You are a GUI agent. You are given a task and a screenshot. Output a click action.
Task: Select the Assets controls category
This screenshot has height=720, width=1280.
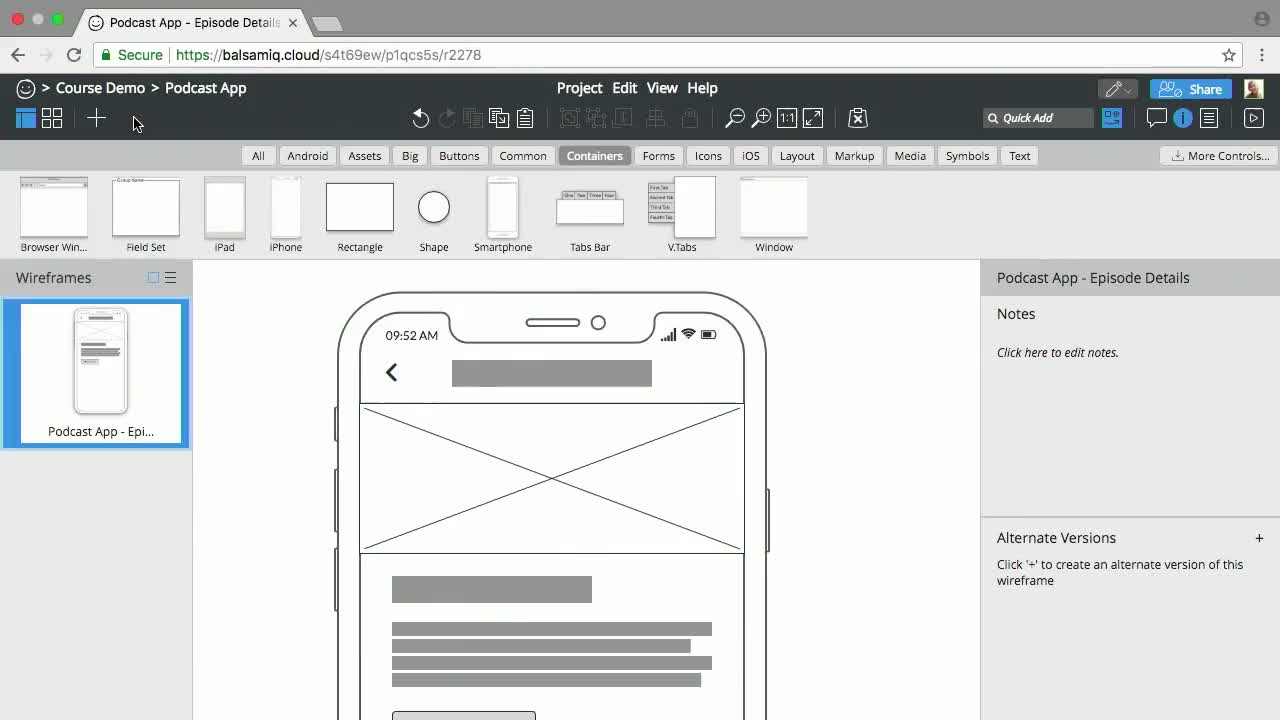(x=364, y=156)
